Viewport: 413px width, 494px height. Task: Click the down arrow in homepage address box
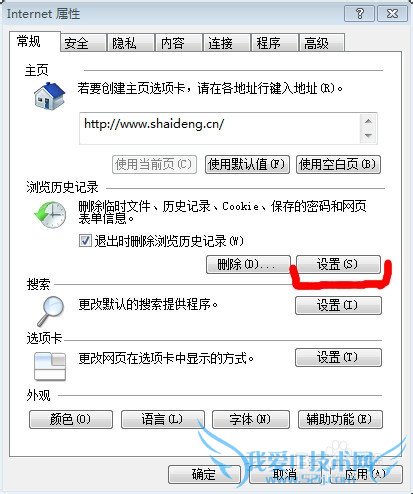(368, 135)
